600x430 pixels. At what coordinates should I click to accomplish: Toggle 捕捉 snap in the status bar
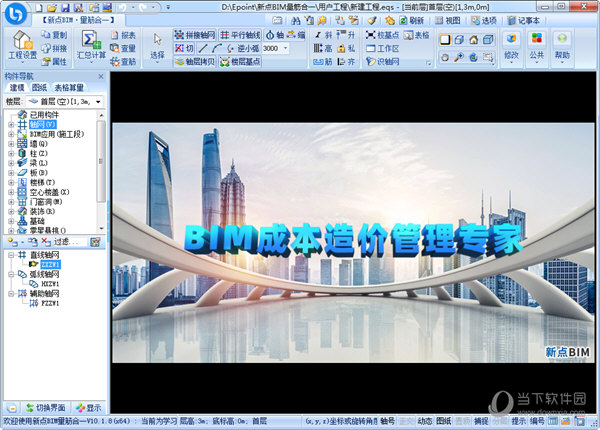(481, 421)
